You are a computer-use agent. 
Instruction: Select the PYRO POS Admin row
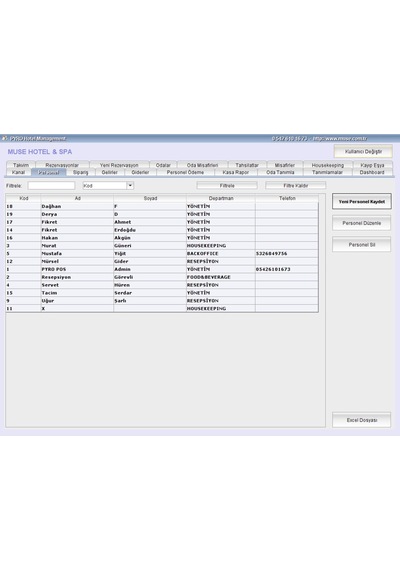(x=162, y=269)
